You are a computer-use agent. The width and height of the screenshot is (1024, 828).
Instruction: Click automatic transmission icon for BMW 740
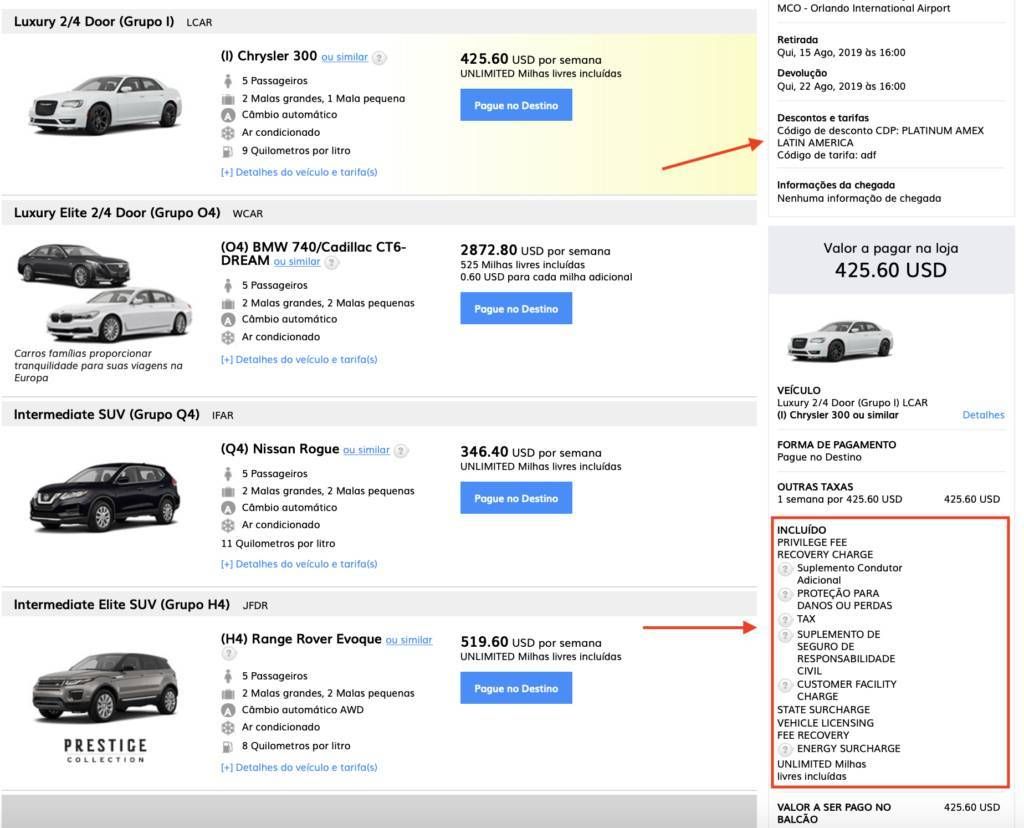click(228, 320)
